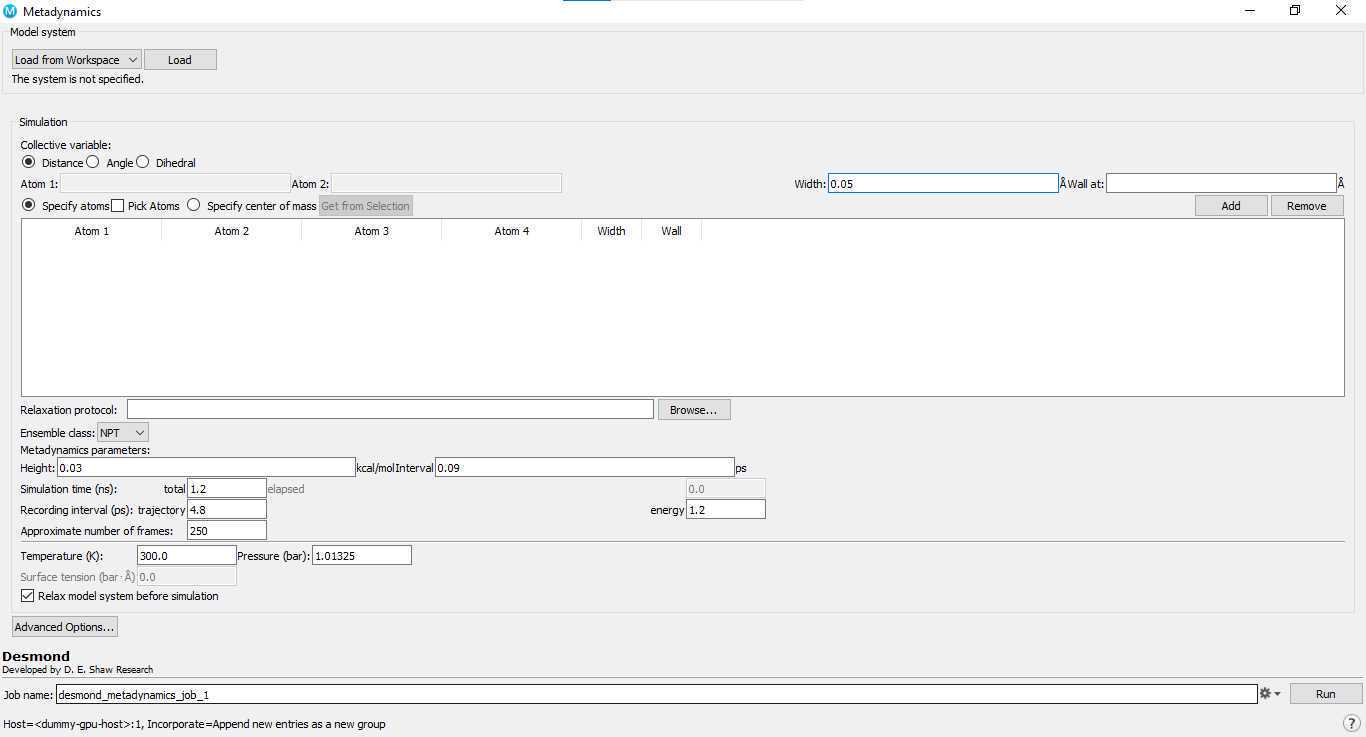
Task: Click the Pressure field
Action: click(362, 556)
